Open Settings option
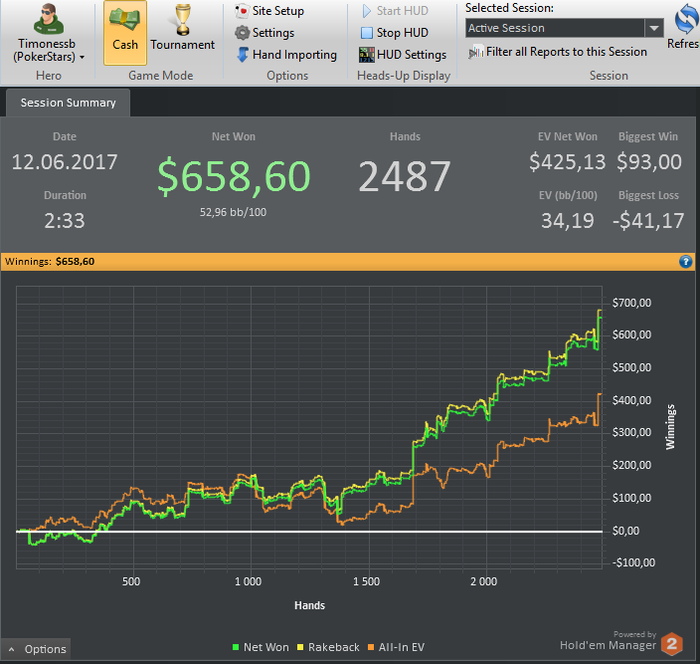Image resolution: width=700 pixels, height=664 pixels. (265, 33)
